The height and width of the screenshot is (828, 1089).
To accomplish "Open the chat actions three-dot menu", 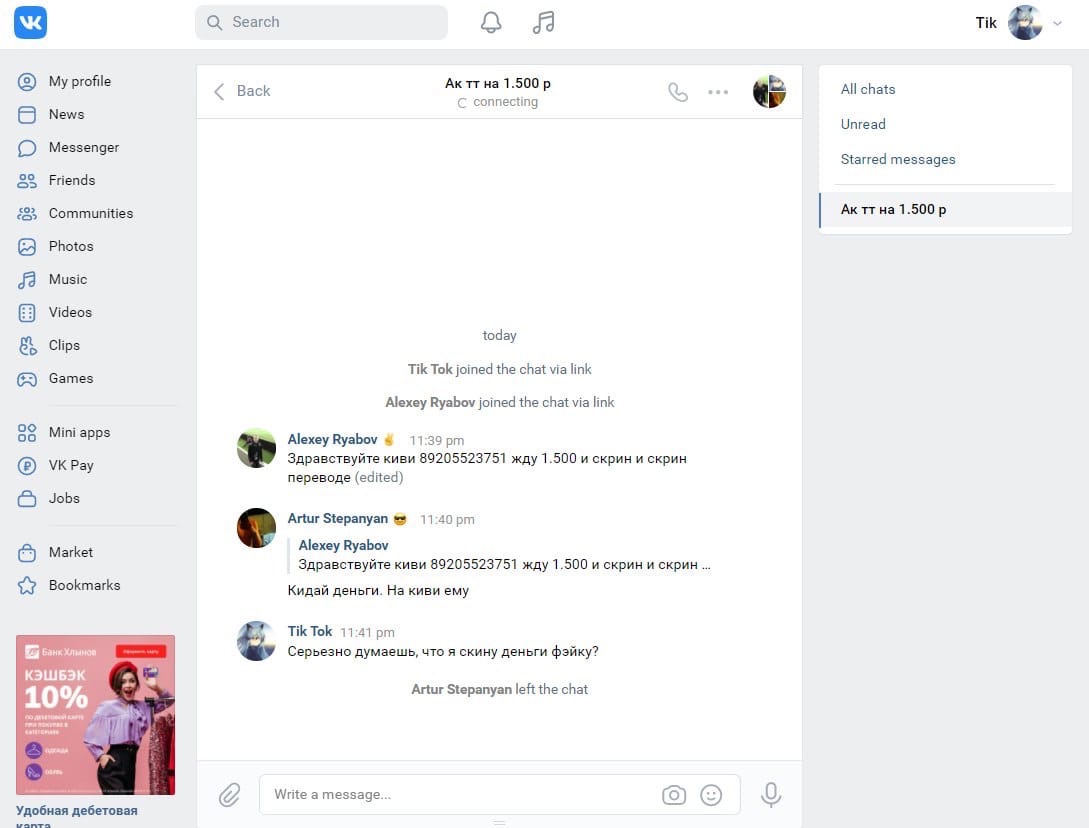I will [718, 92].
